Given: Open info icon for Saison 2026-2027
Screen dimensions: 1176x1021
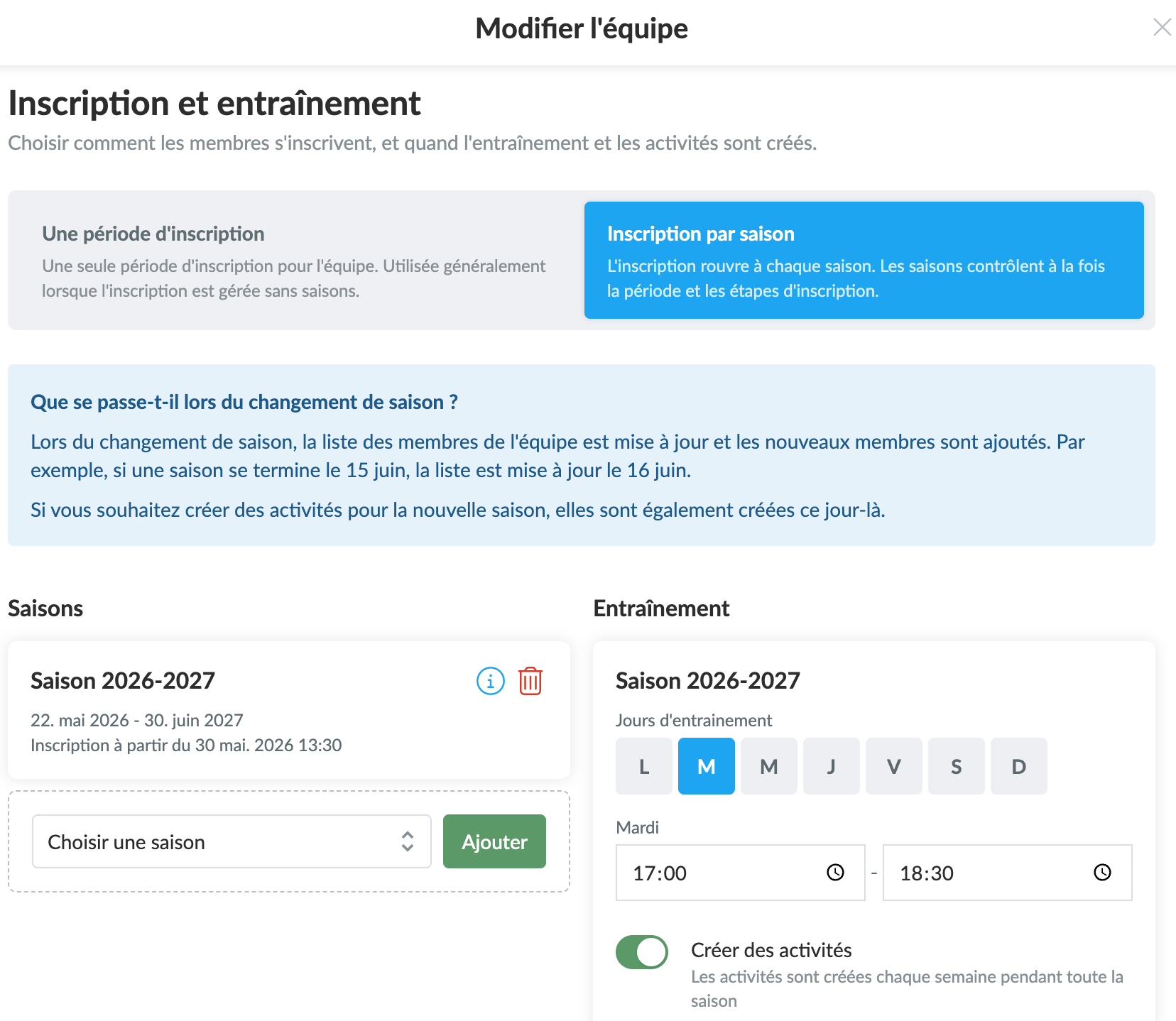Looking at the screenshot, I should click(x=490, y=681).
